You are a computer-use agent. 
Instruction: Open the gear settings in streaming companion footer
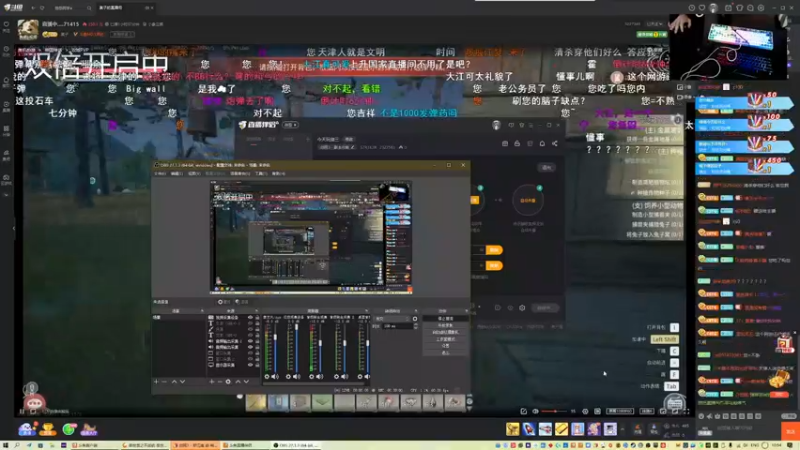tap(522, 308)
